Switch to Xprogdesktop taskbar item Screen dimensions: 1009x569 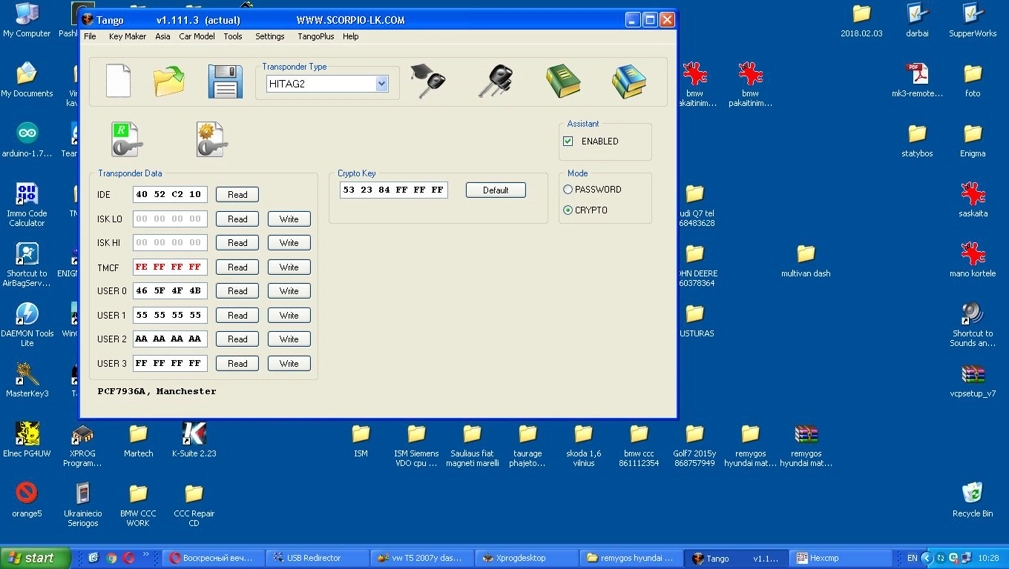click(x=526, y=558)
